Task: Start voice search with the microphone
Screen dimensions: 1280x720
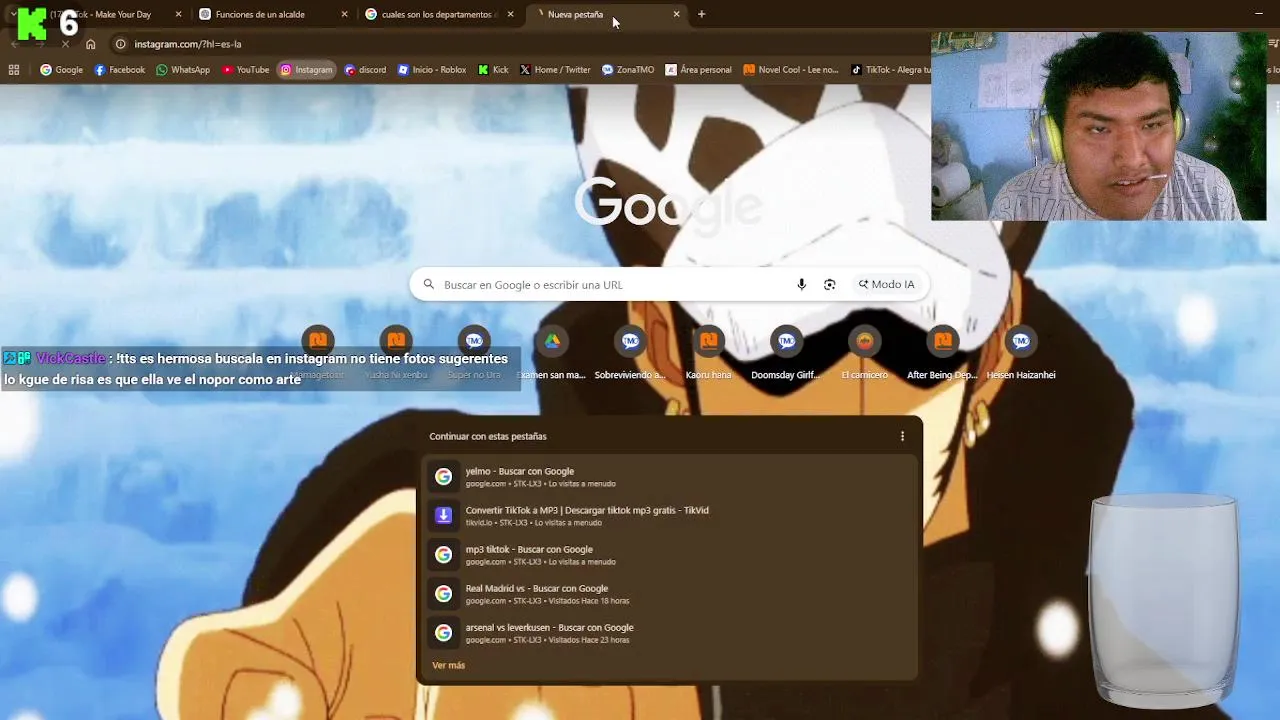Action: click(x=801, y=284)
